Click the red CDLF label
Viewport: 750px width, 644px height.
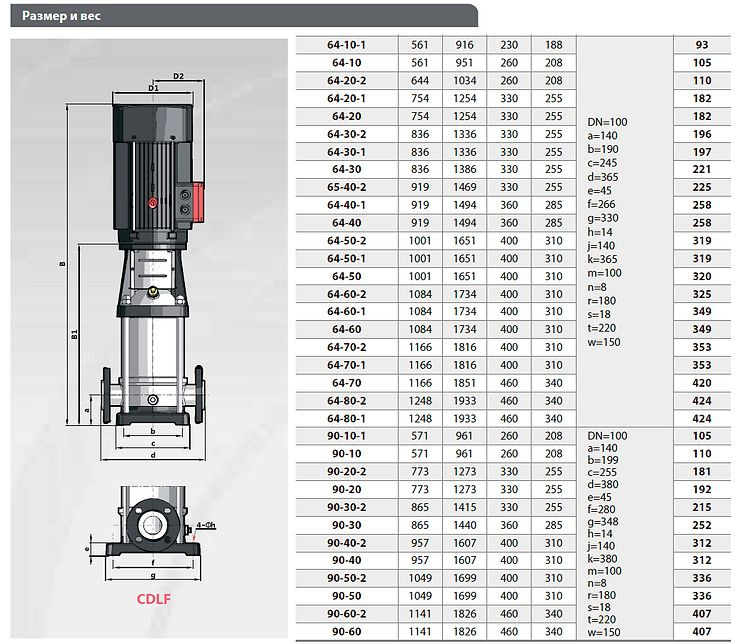(x=152, y=601)
